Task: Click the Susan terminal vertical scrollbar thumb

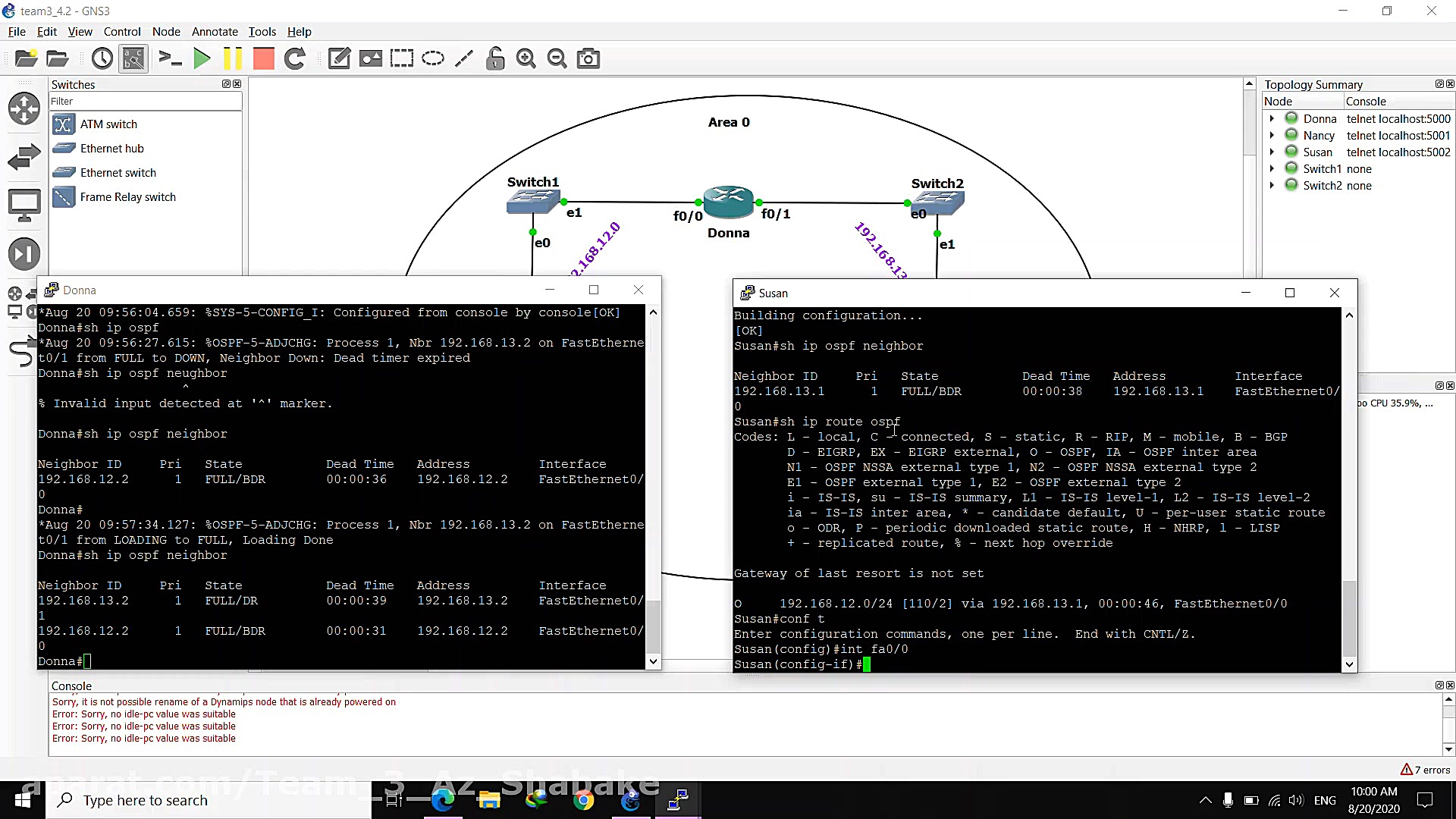Action: [x=1349, y=618]
